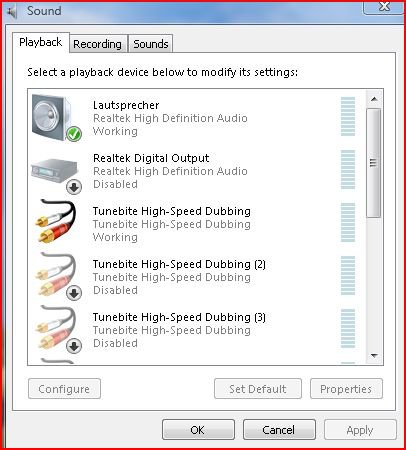
Task: Open the Sounds tab
Action: coord(151,44)
